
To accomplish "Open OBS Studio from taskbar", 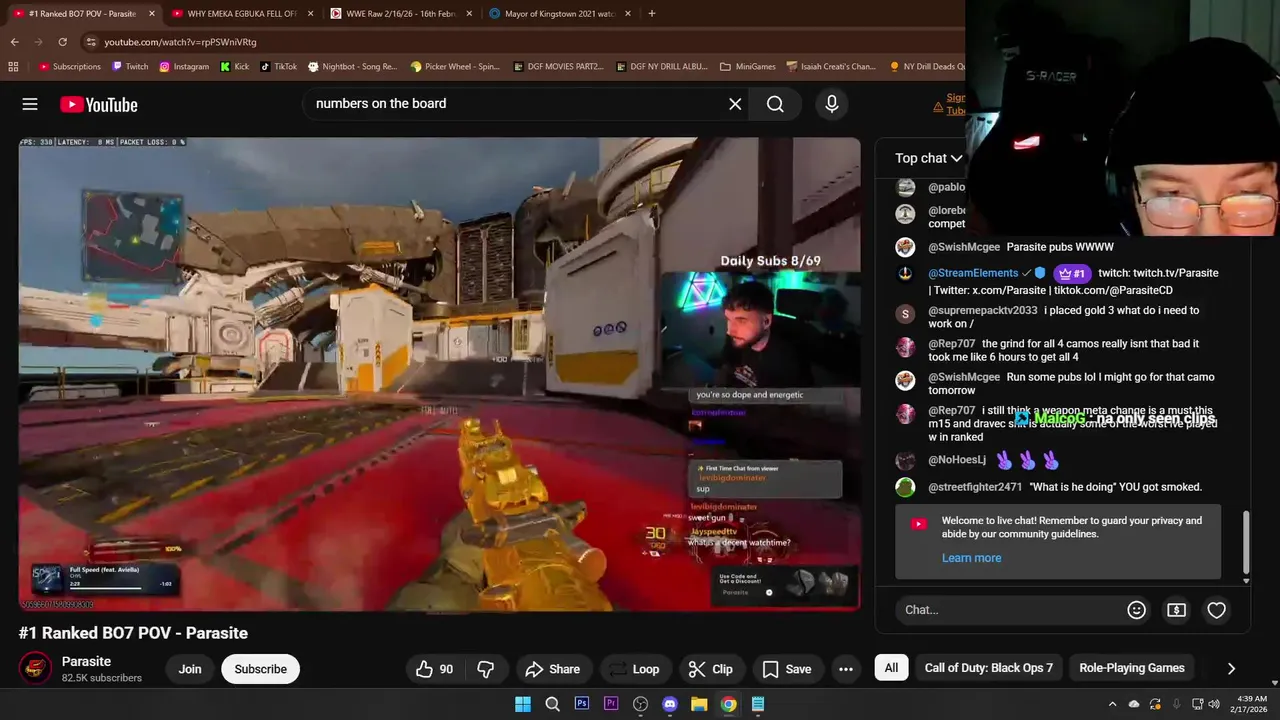I will 640,704.
